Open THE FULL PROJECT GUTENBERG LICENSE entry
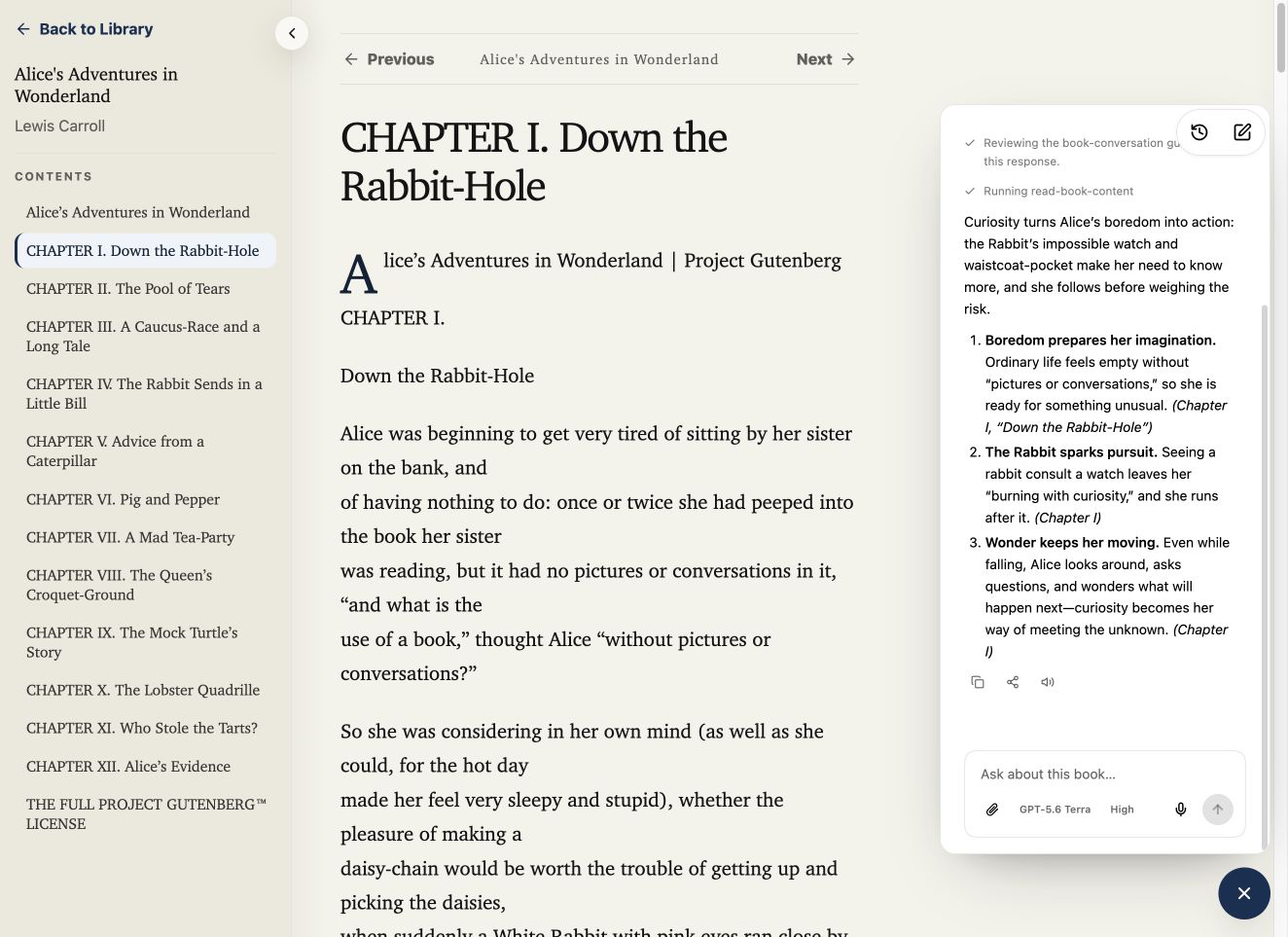 (146, 814)
